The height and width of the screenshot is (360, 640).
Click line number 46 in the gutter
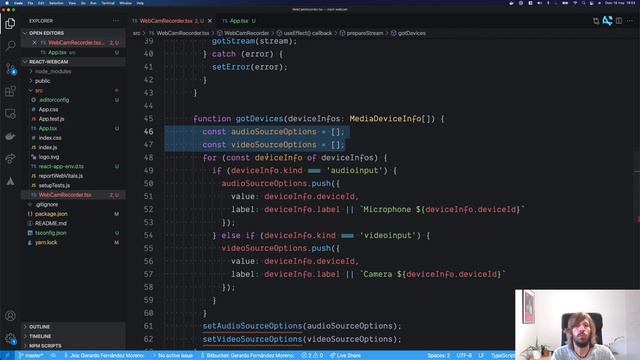[149, 131]
